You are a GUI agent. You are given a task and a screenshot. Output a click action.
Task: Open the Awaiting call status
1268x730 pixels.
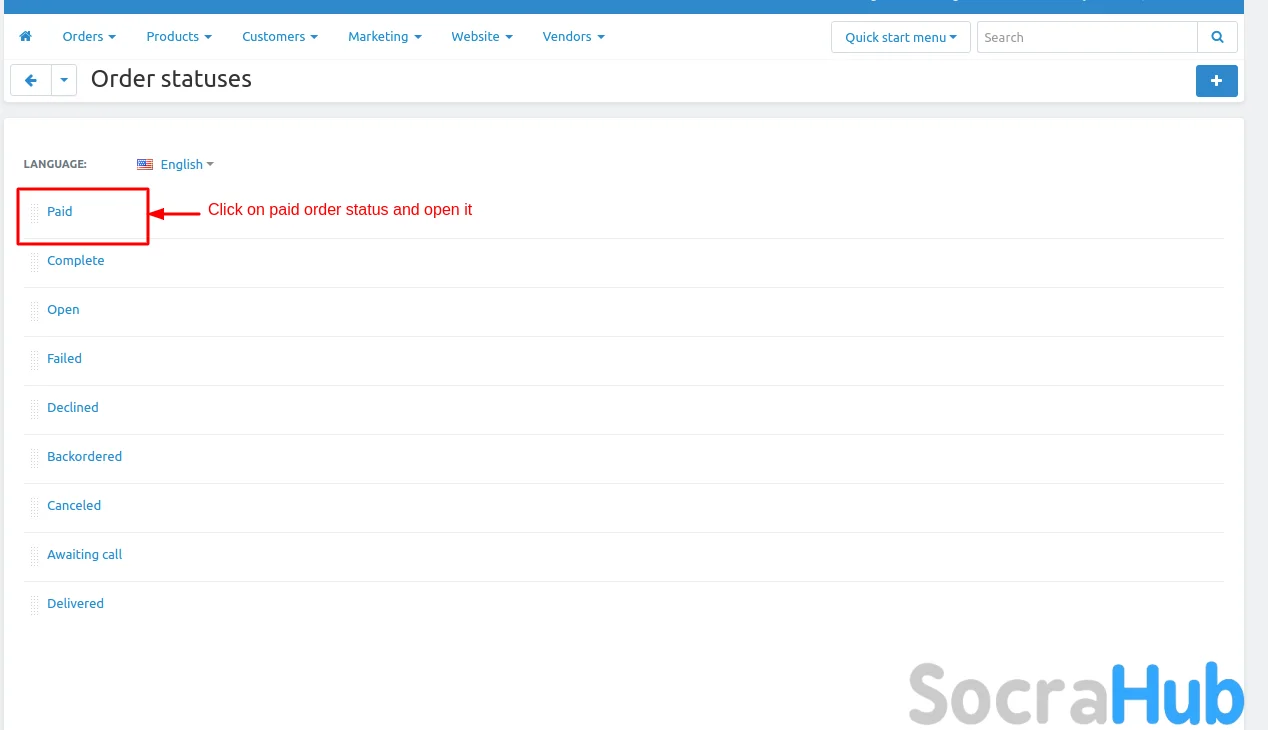click(84, 555)
